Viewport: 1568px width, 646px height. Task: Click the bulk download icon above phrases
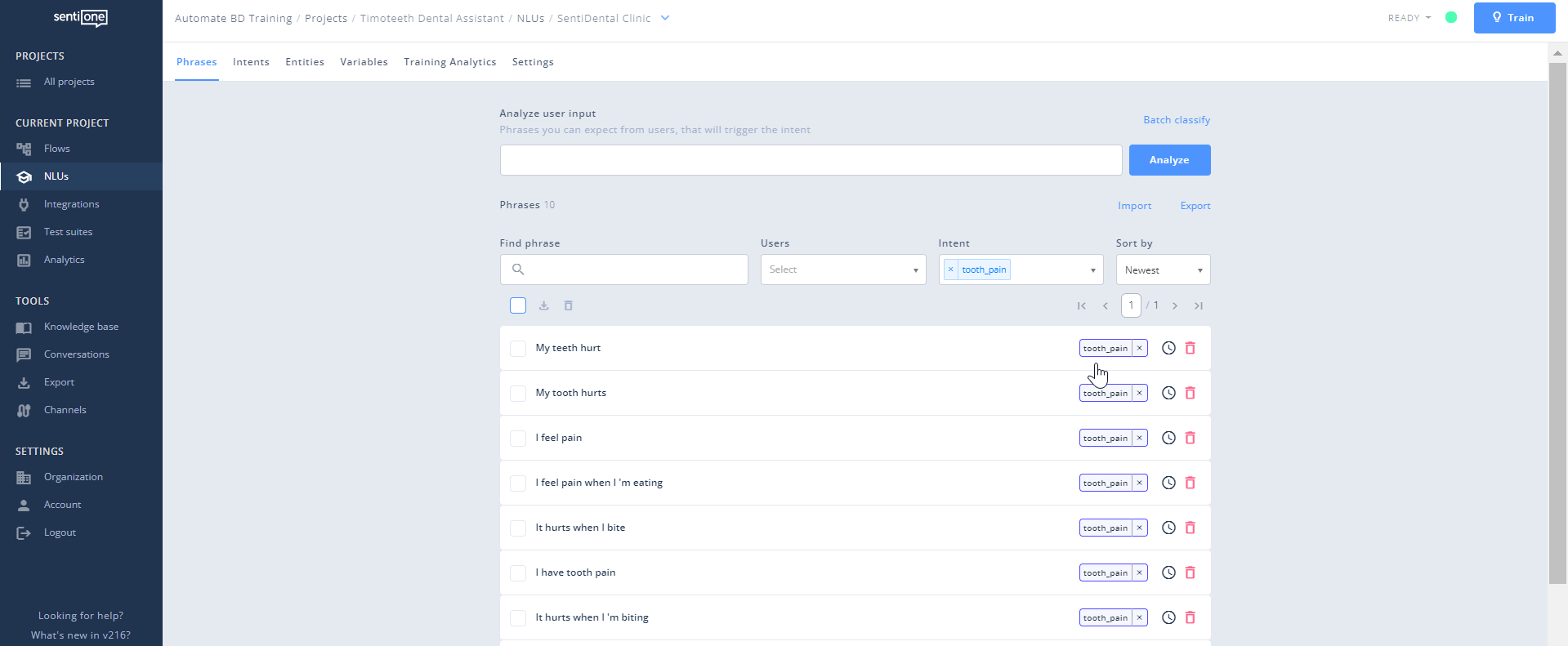(543, 305)
